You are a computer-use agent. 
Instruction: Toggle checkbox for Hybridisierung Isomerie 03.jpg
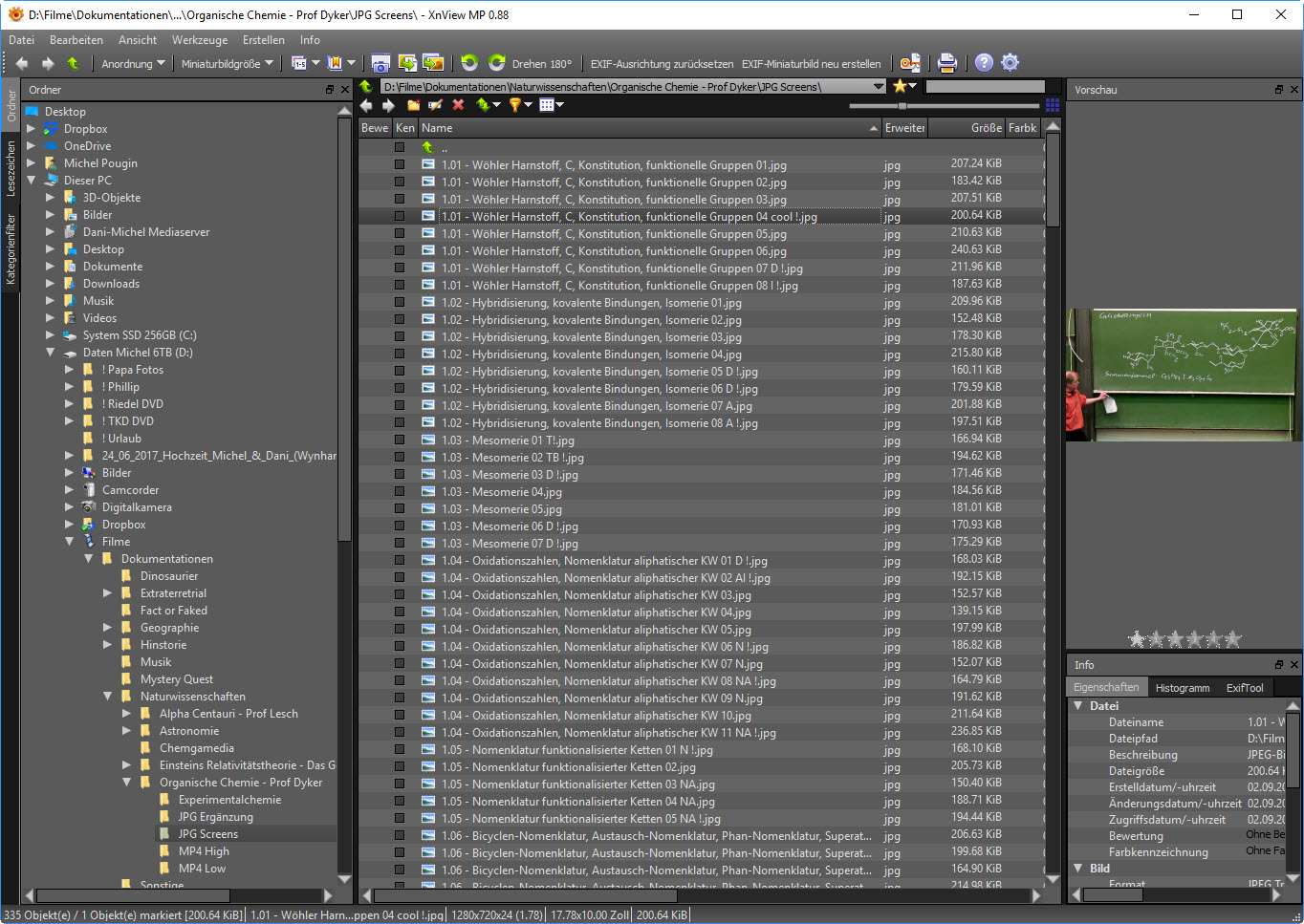400,336
